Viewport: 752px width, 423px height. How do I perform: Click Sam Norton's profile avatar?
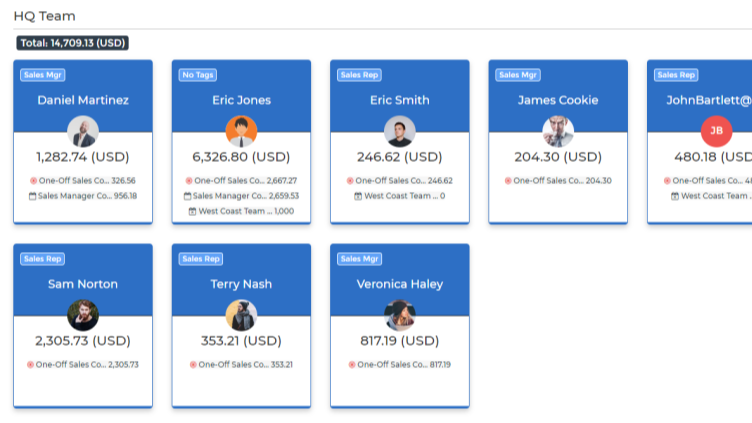(x=83, y=315)
